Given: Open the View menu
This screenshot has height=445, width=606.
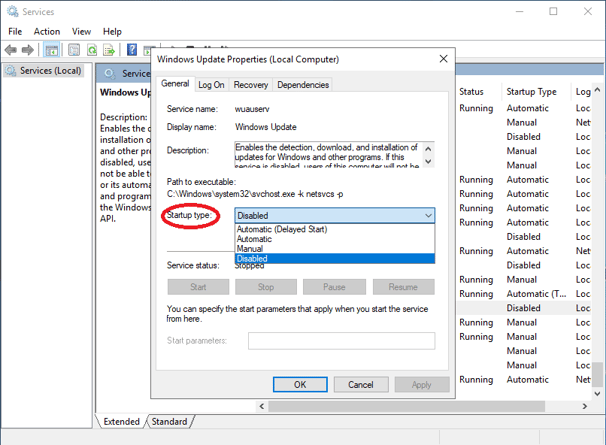Looking at the screenshot, I should (x=81, y=31).
